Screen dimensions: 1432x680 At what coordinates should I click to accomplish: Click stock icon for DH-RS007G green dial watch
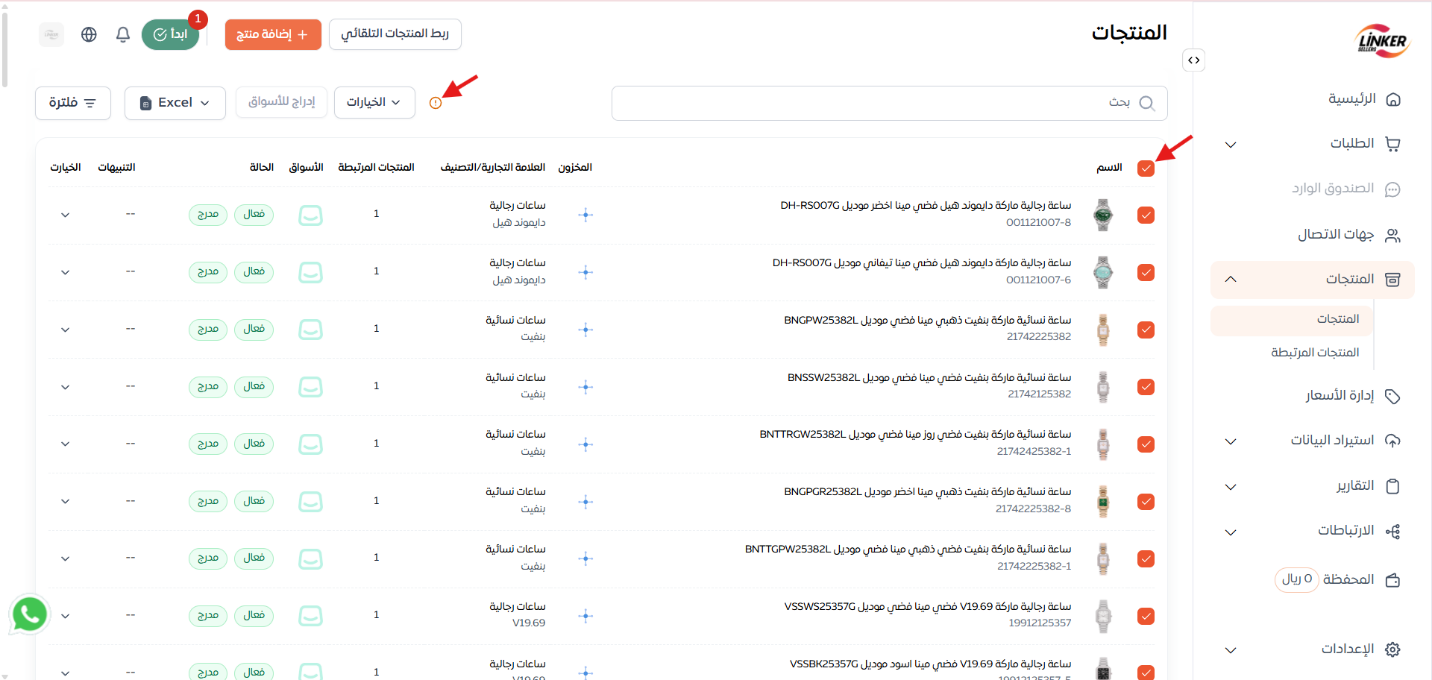586,214
